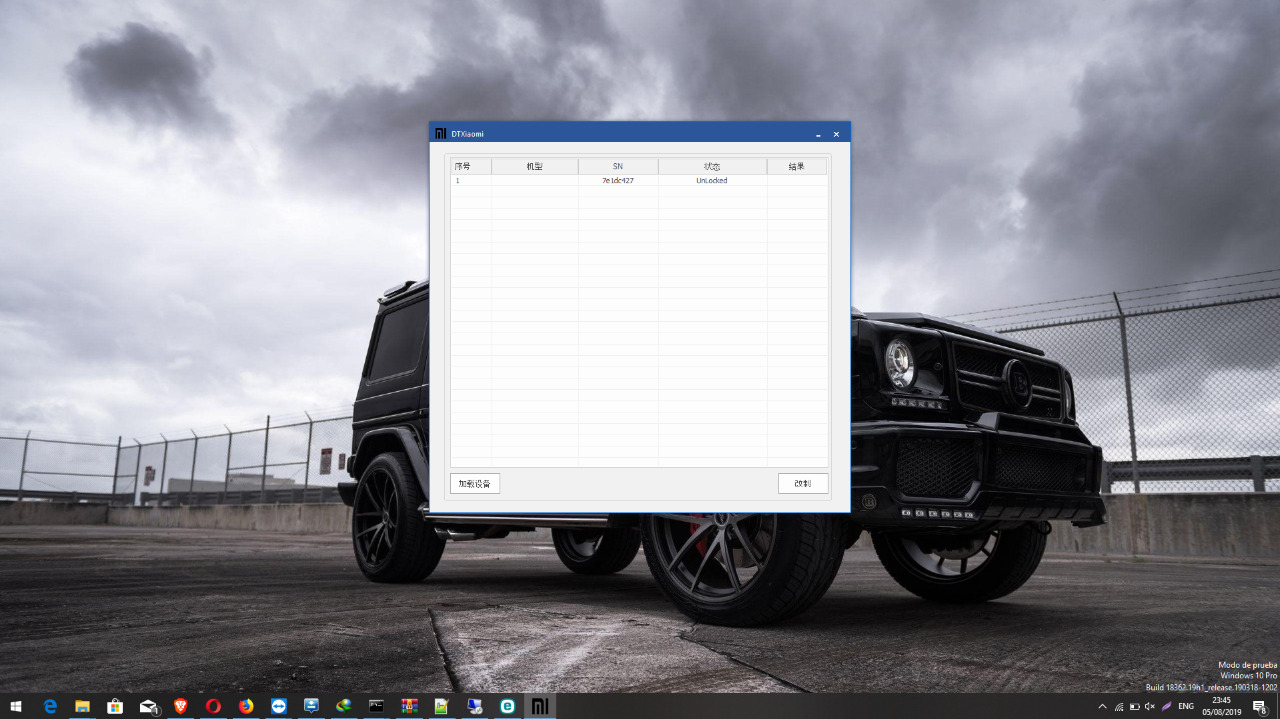Expand the hidden system tray icons chevron

1102,706
